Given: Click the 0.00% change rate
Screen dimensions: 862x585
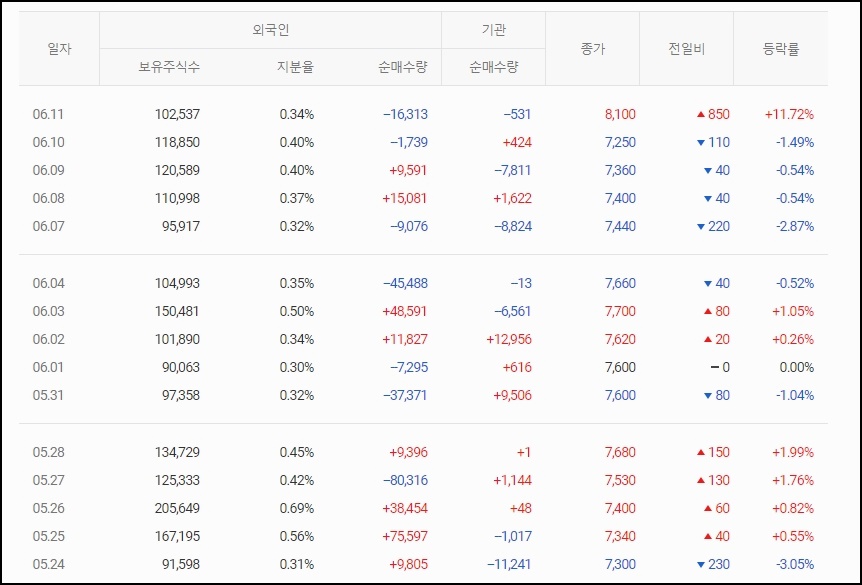Looking at the screenshot, I should pyautogui.click(x=797, y=367).
